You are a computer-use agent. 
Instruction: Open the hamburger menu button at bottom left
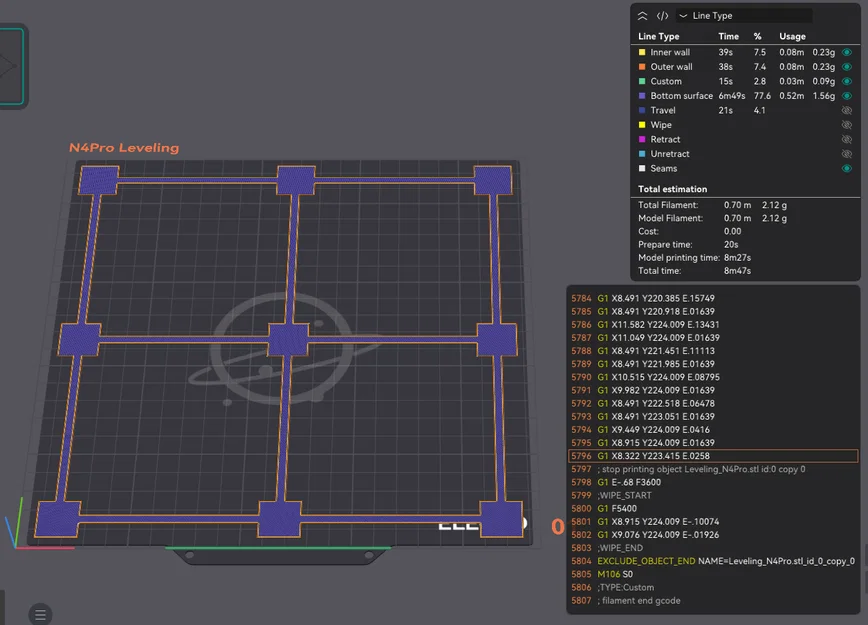[x=40, y=614]
